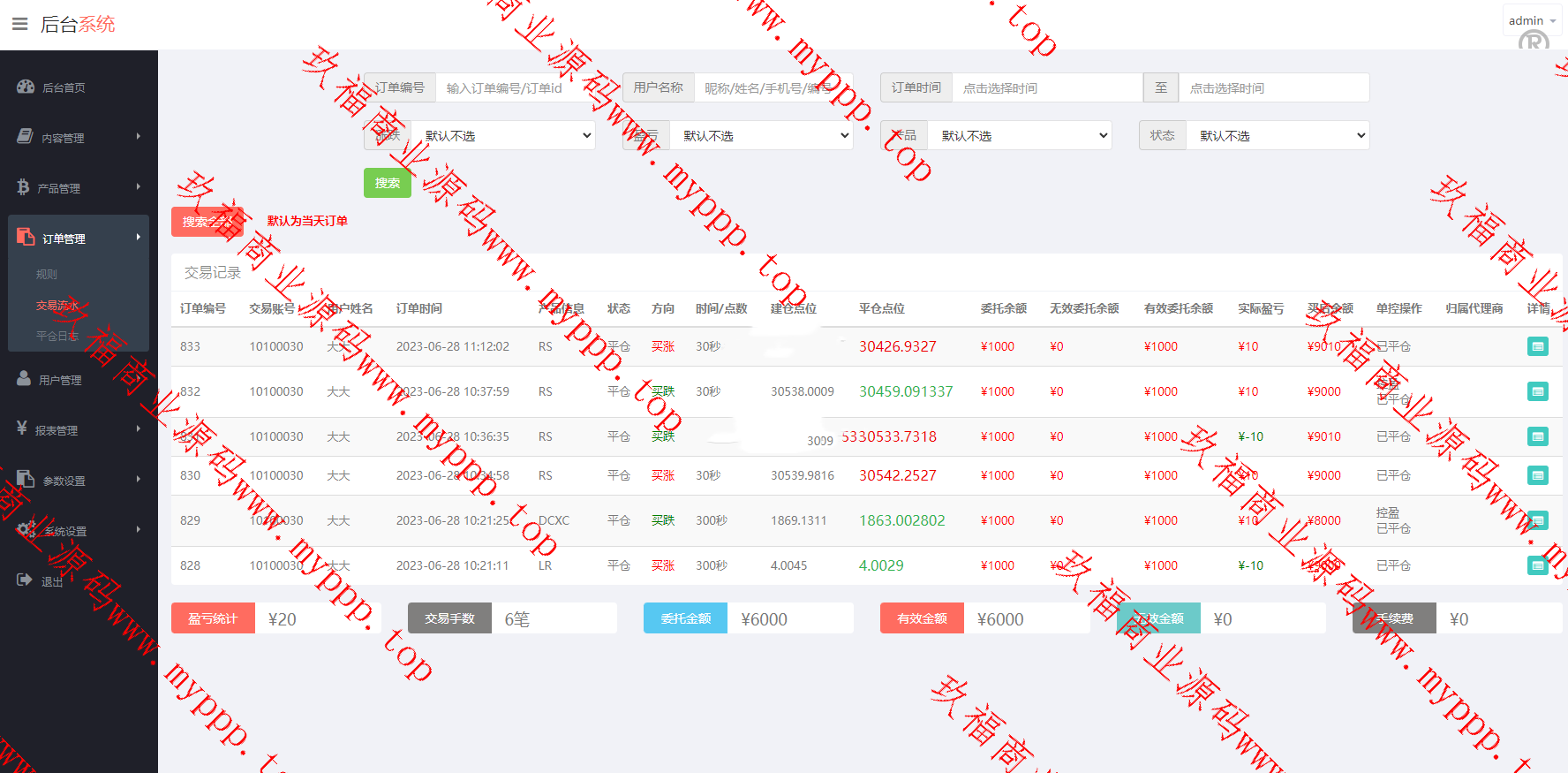Expand the 内容管理 sidebar menu
Screen dimensions: 1568x773
click(x=78, y=137)
